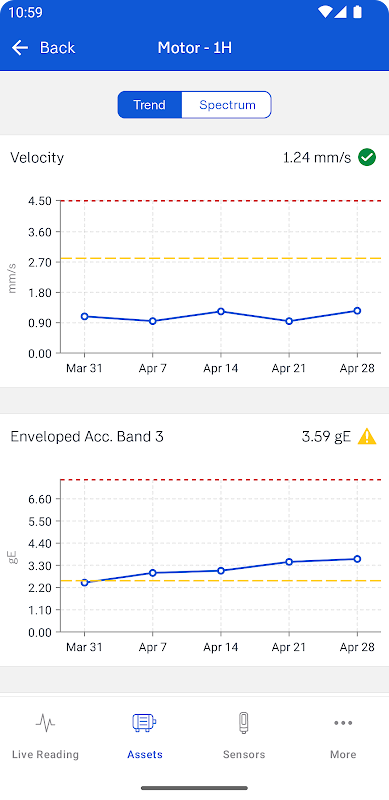
Task: Tap the Motor - 1H title
Action: tap(194, 48)
